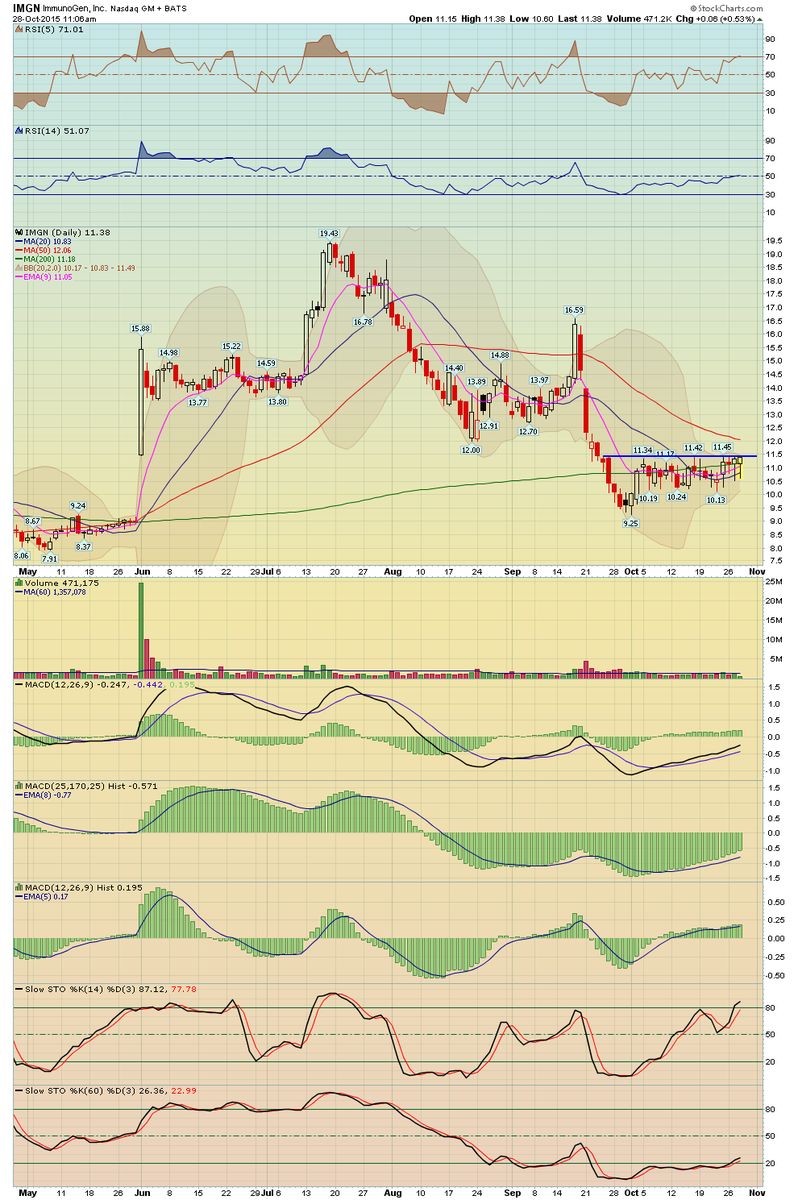
Task: Click the 13.97 price label
Action: tap(540, 380)
